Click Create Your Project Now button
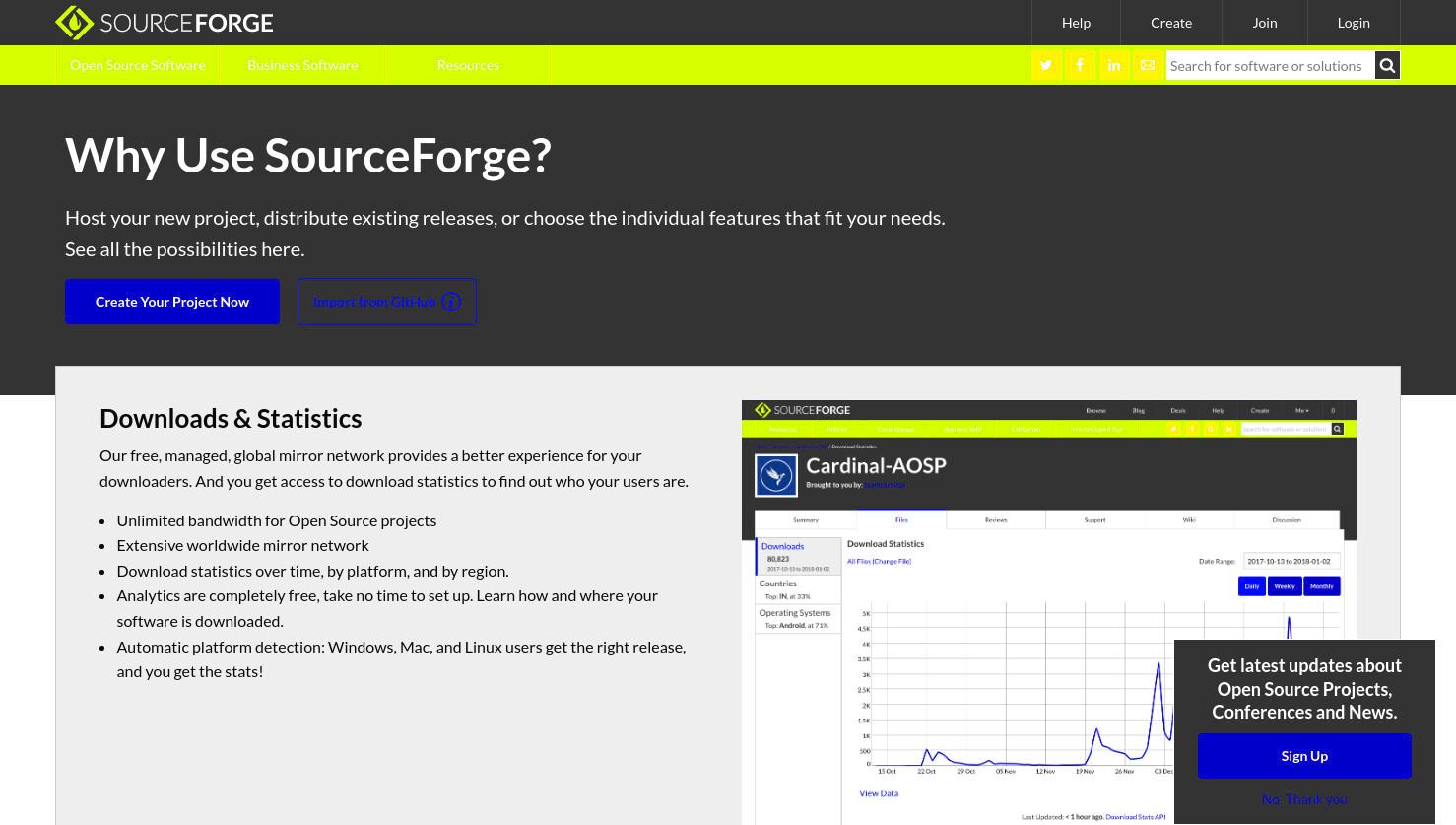The image size is (1456, 825). (172, 302)
